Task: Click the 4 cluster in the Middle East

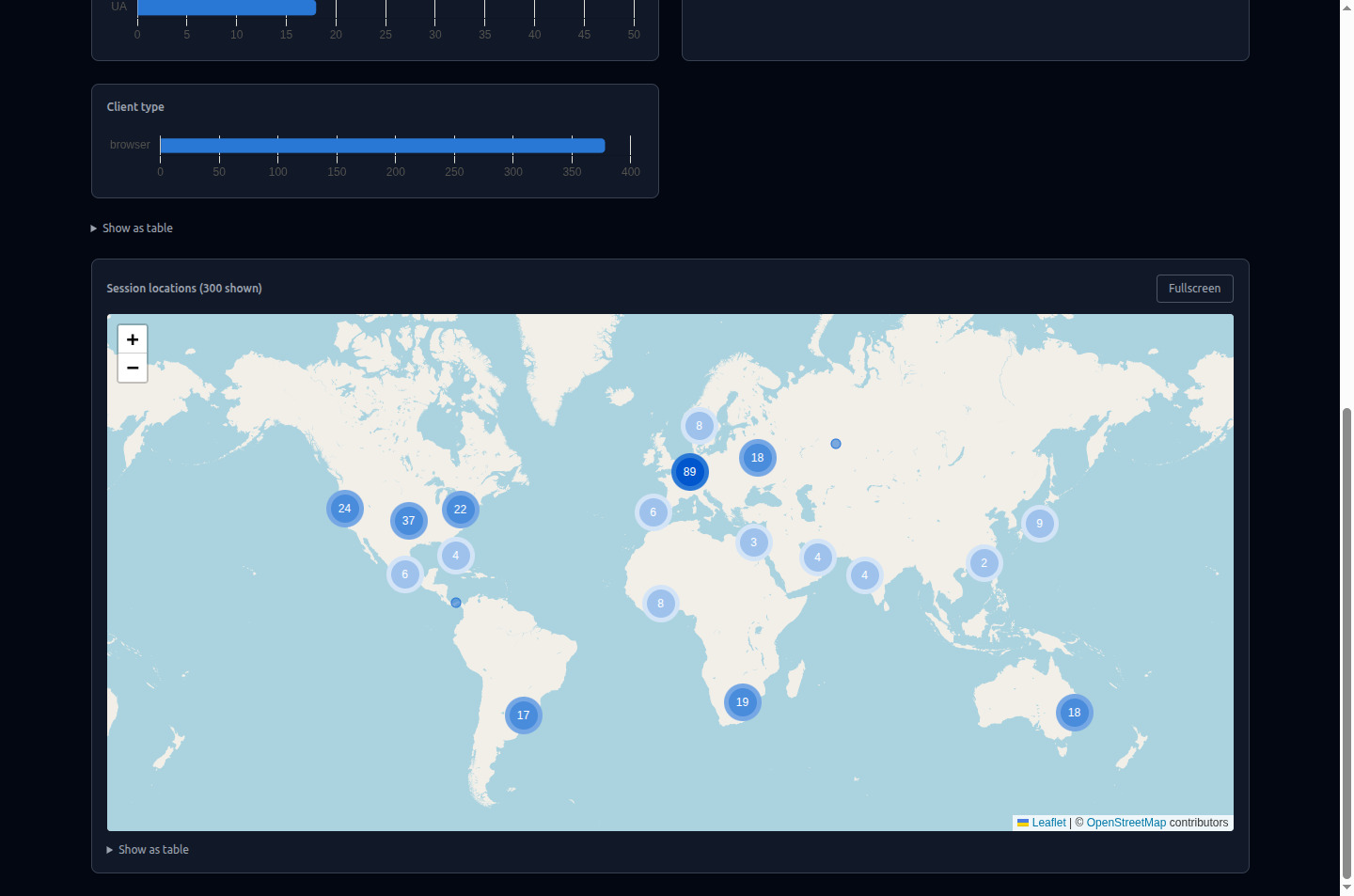Action: coord(818,558)
